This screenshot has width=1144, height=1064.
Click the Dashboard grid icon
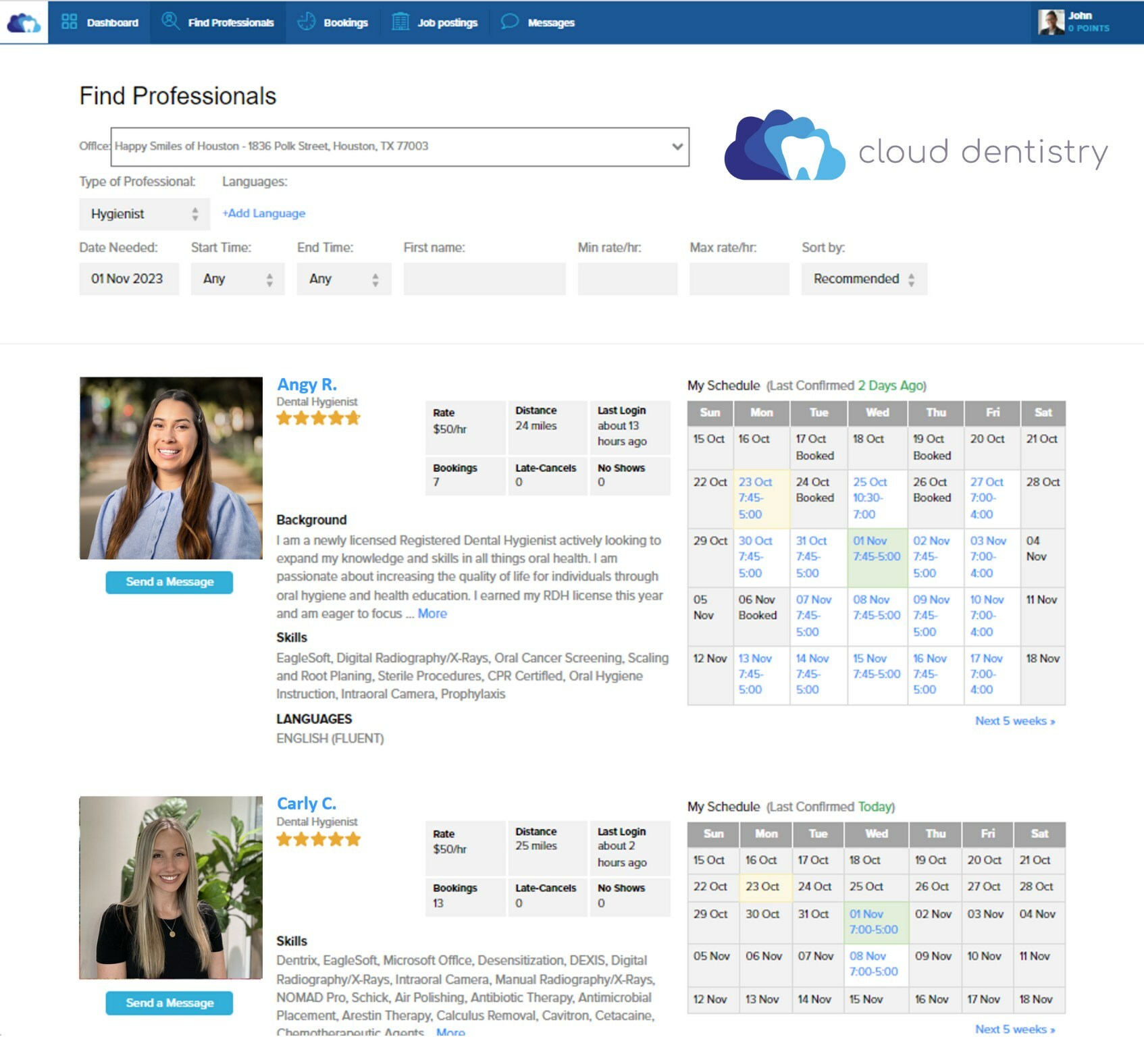(x=69, y=22)
